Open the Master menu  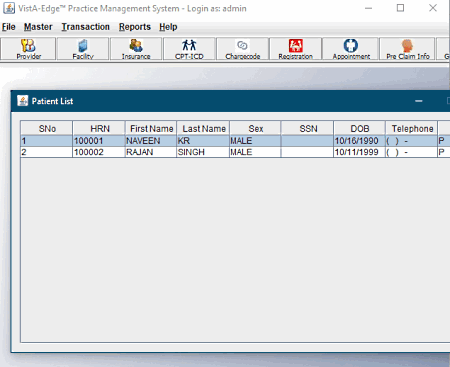(38, 27)
